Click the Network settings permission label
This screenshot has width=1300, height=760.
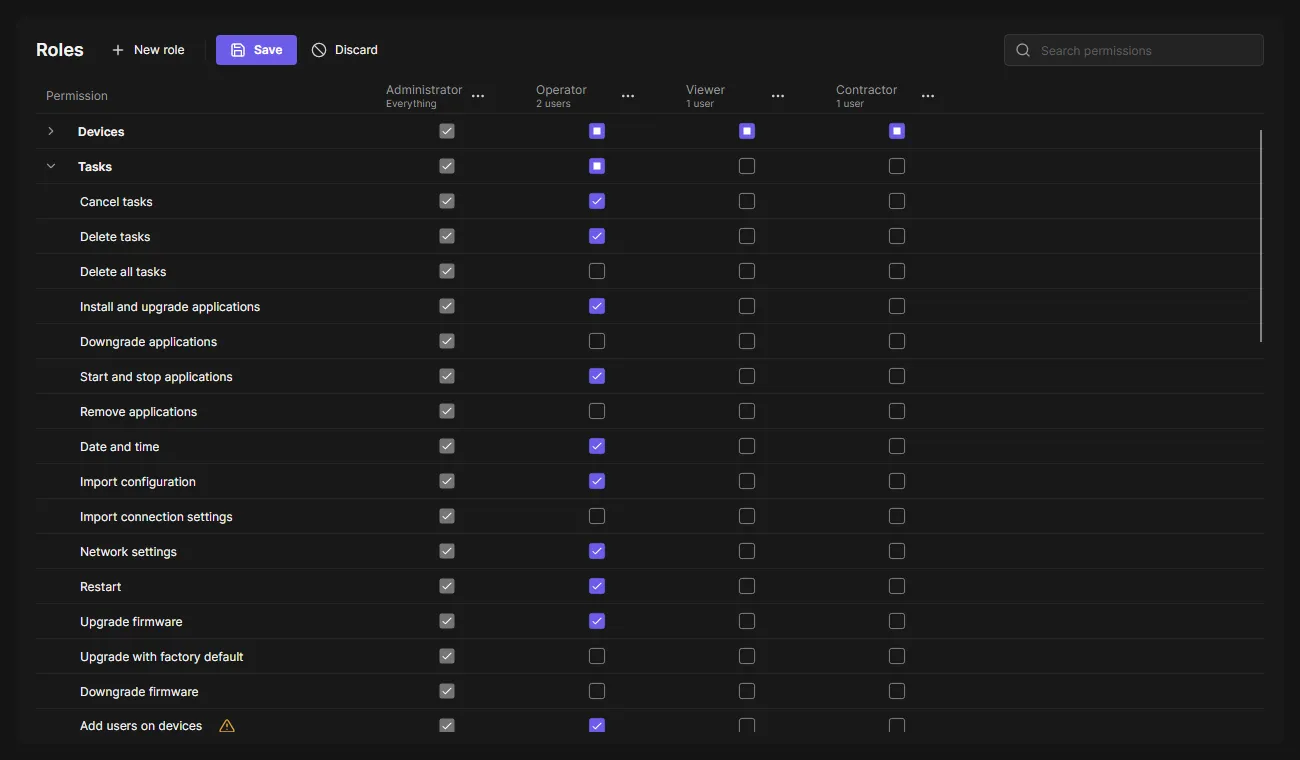(x=128, y=552)
